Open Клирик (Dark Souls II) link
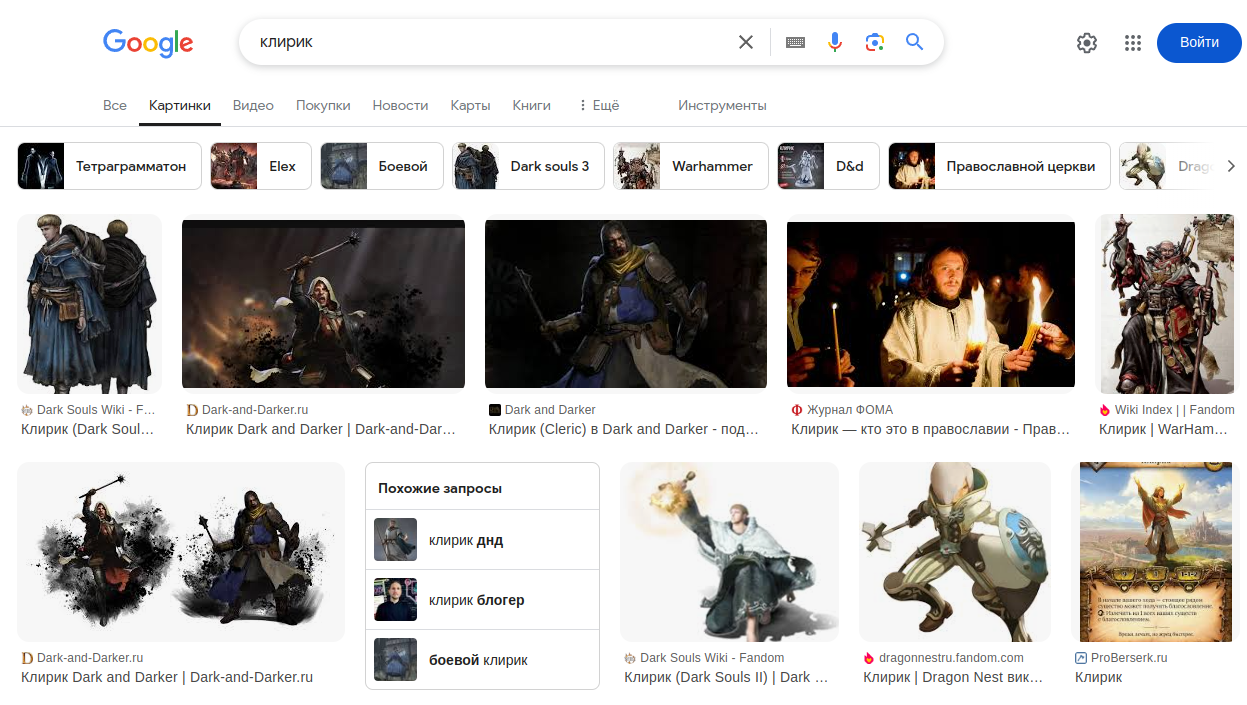1247x705 pixels. coord(726,677)
